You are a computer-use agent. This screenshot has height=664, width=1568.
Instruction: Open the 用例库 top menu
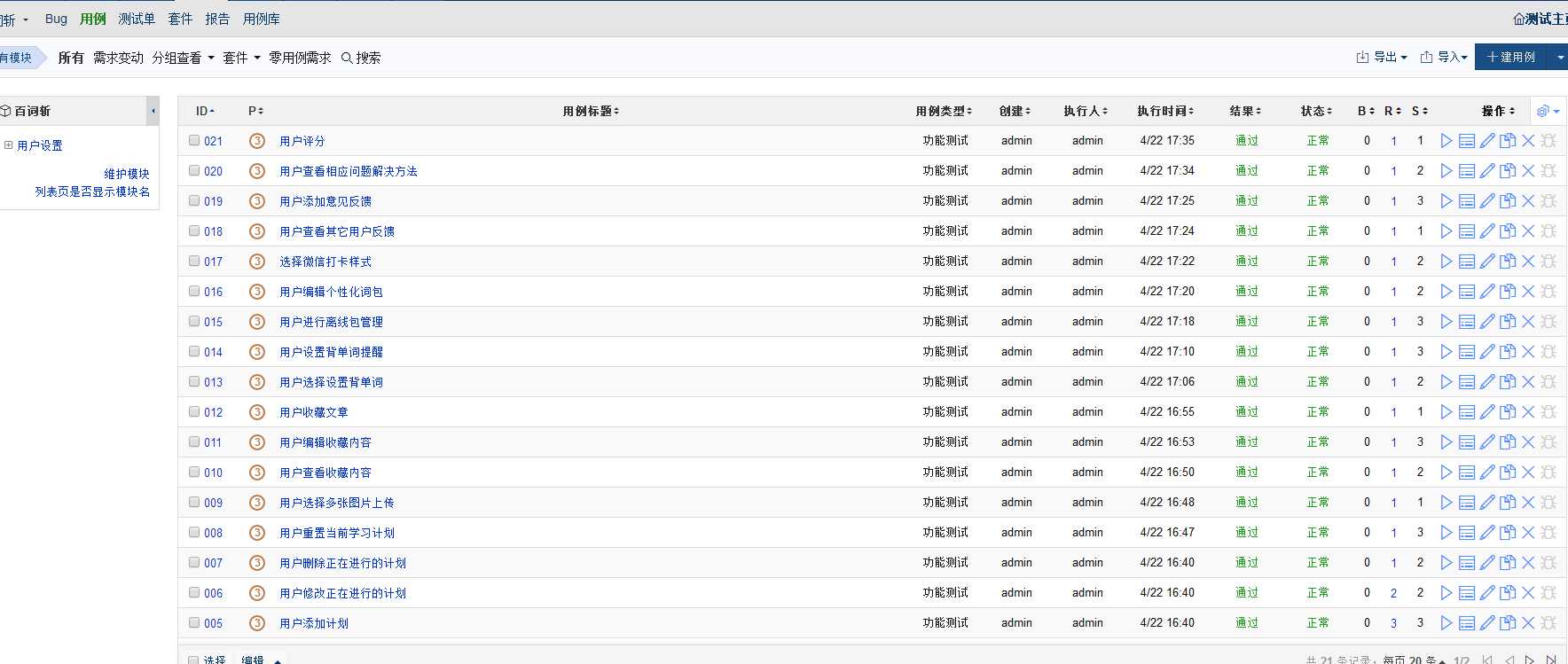[262, 19]
